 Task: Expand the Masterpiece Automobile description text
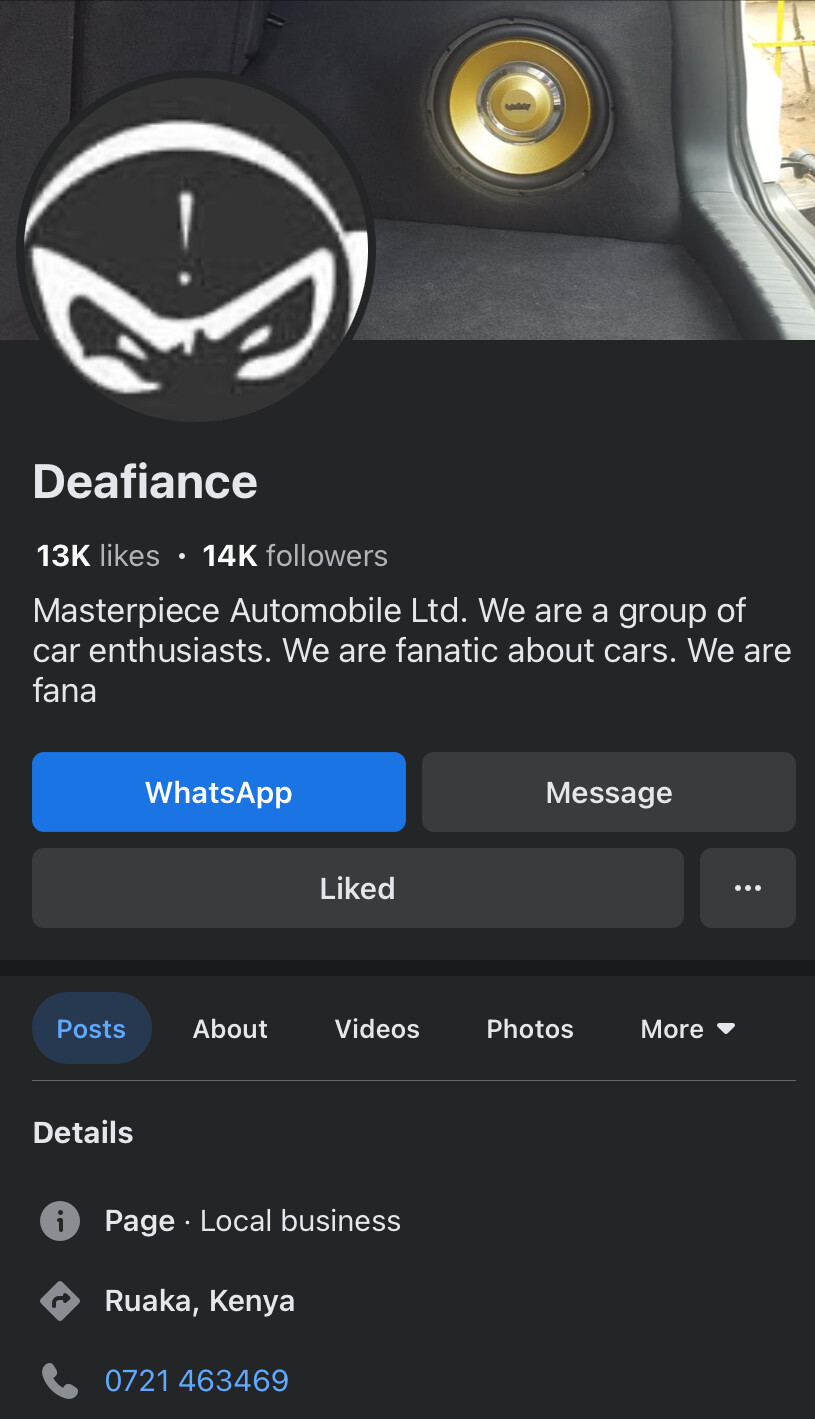(411, 650)
